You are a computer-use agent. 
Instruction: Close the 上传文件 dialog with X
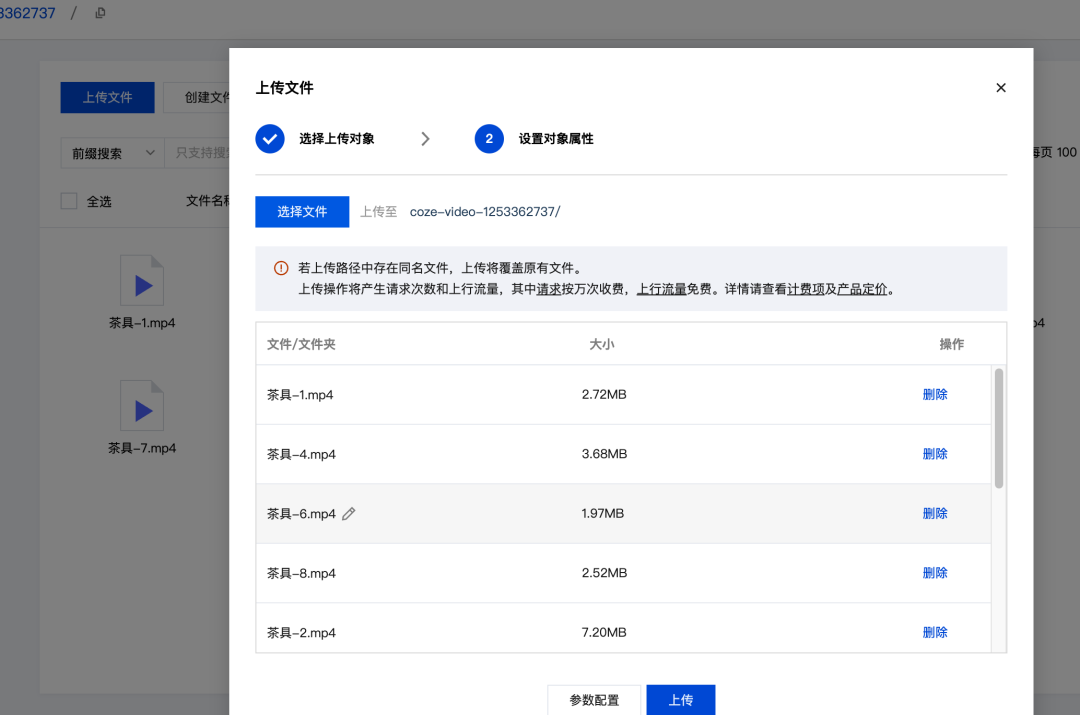(1001, 88)
